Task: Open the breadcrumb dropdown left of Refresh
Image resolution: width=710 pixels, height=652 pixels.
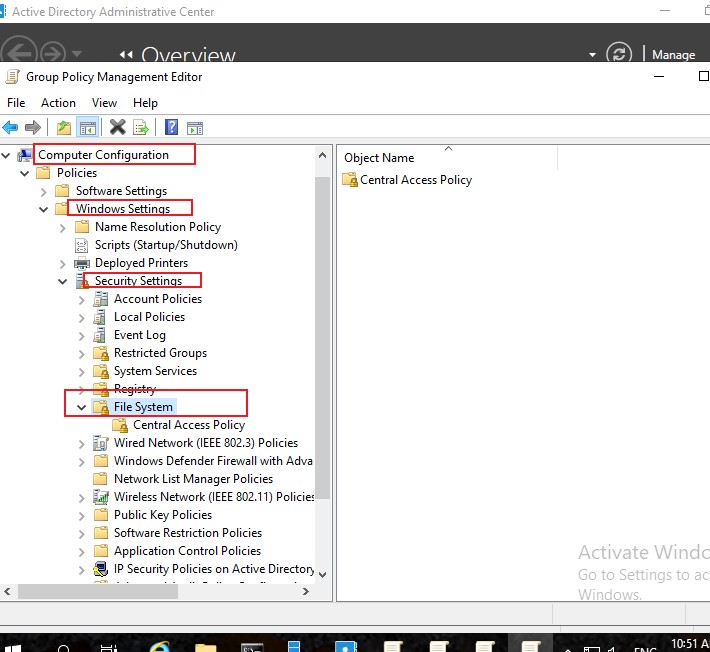Action: coord(592,55)
